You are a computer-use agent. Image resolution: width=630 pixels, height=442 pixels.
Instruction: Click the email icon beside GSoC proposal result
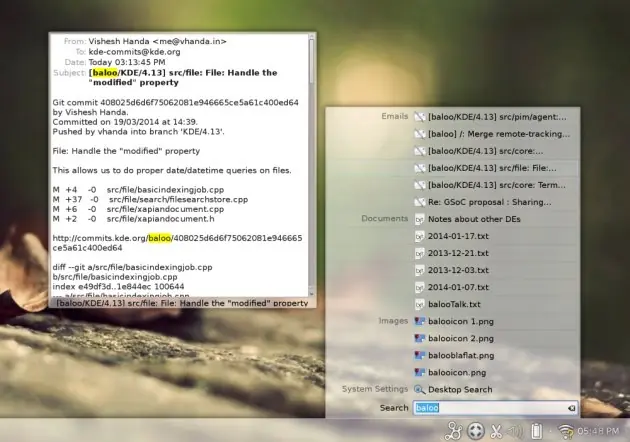pyautogui.click(x=419, y=202)
